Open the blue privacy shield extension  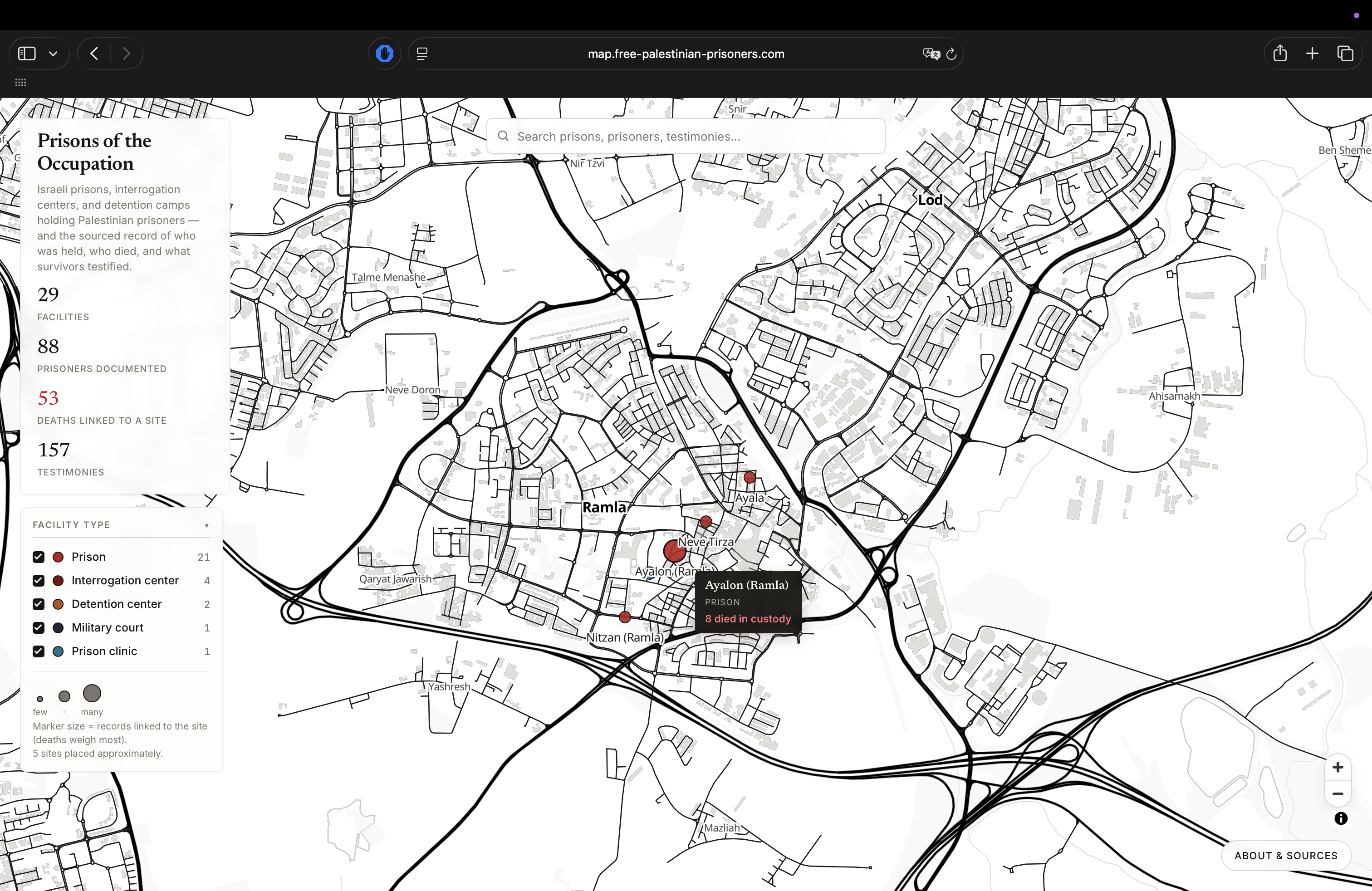click(384, 54)
